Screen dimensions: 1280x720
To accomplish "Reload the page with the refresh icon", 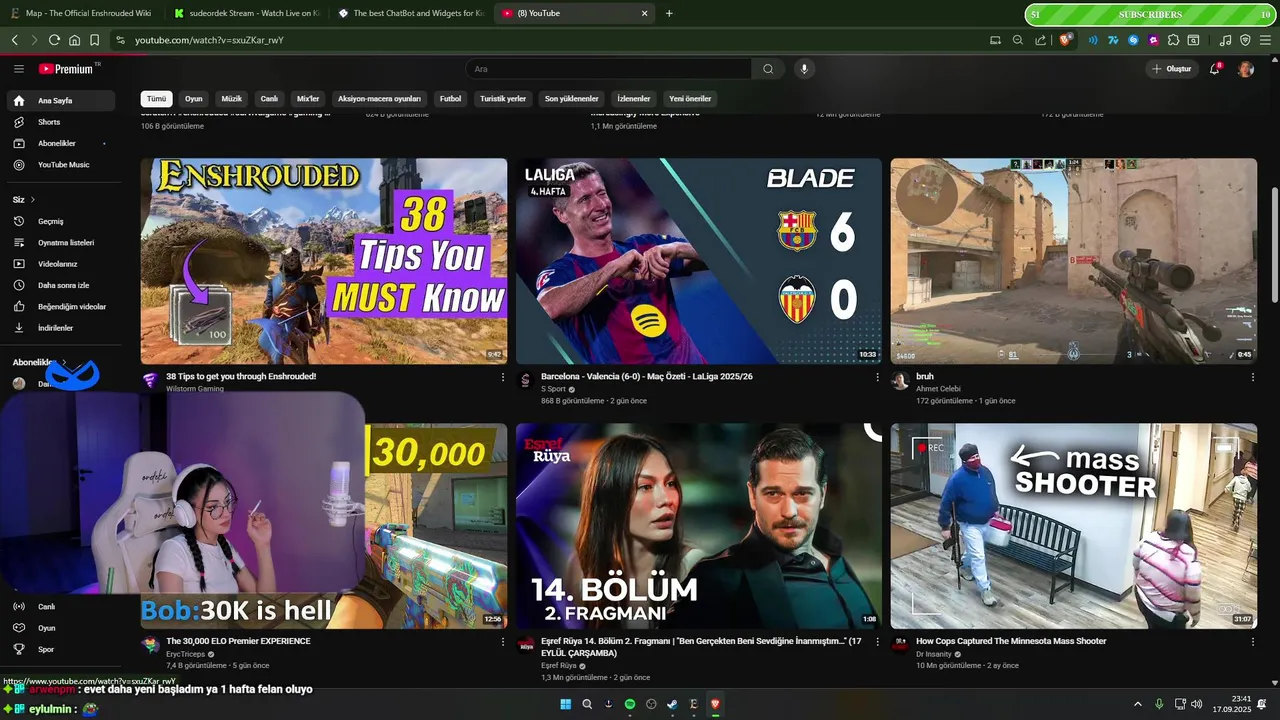I will click(54, 40).
